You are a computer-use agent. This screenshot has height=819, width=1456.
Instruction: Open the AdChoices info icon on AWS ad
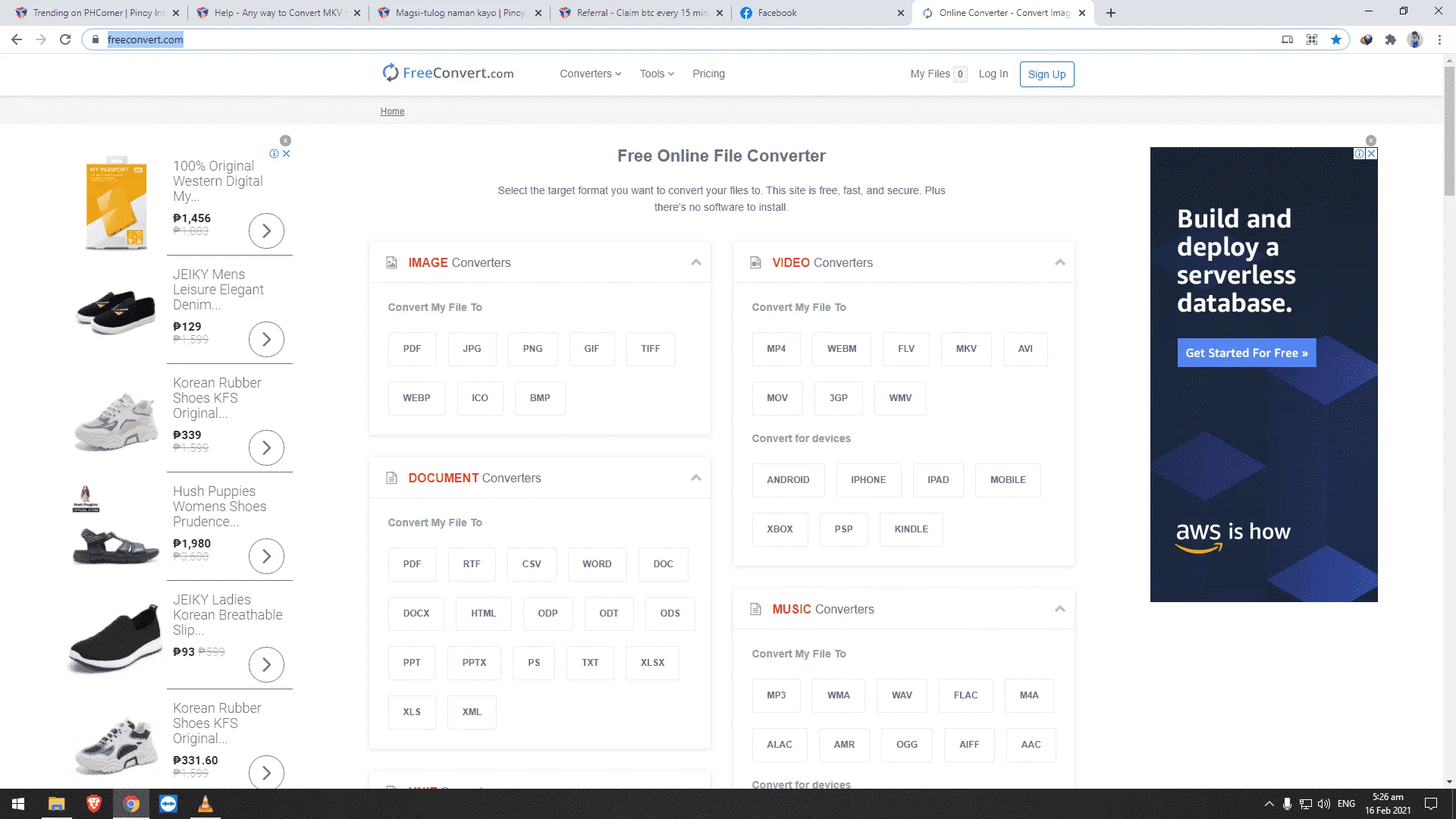(1360, 153)
